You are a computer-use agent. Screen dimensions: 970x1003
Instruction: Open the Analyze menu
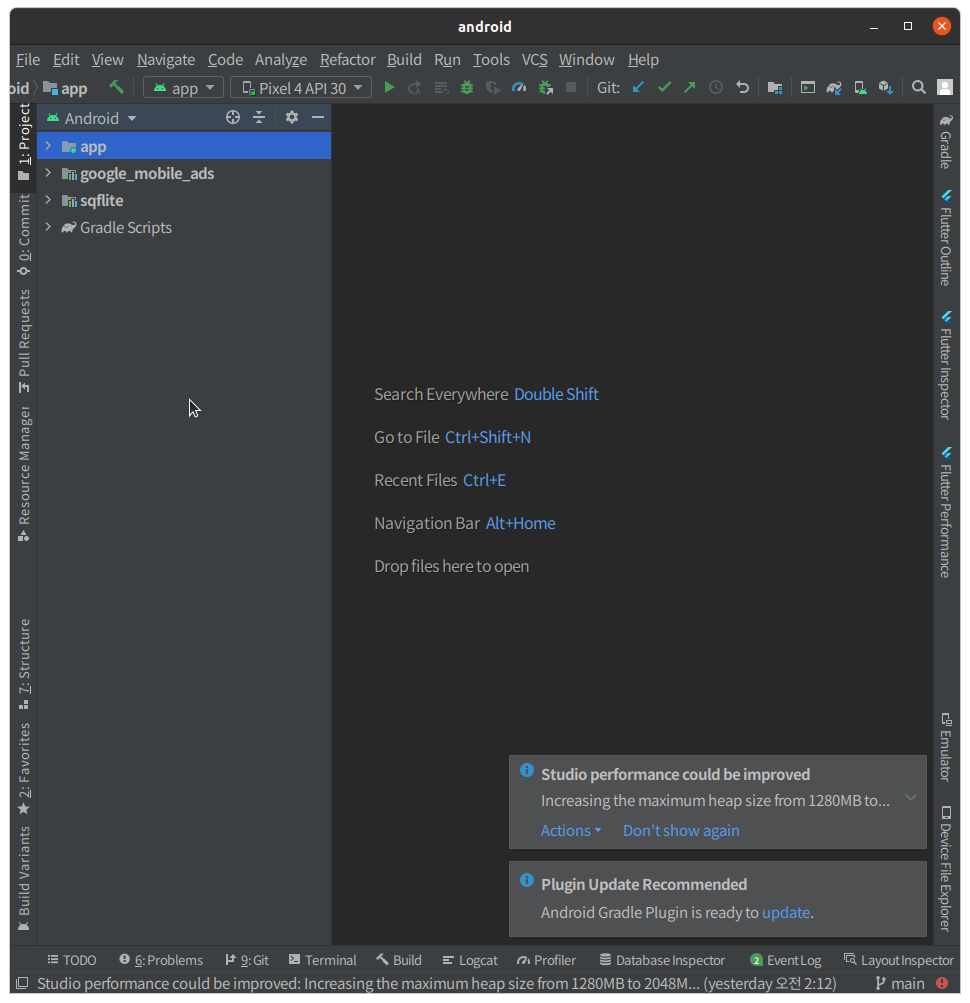pos(281,59)
